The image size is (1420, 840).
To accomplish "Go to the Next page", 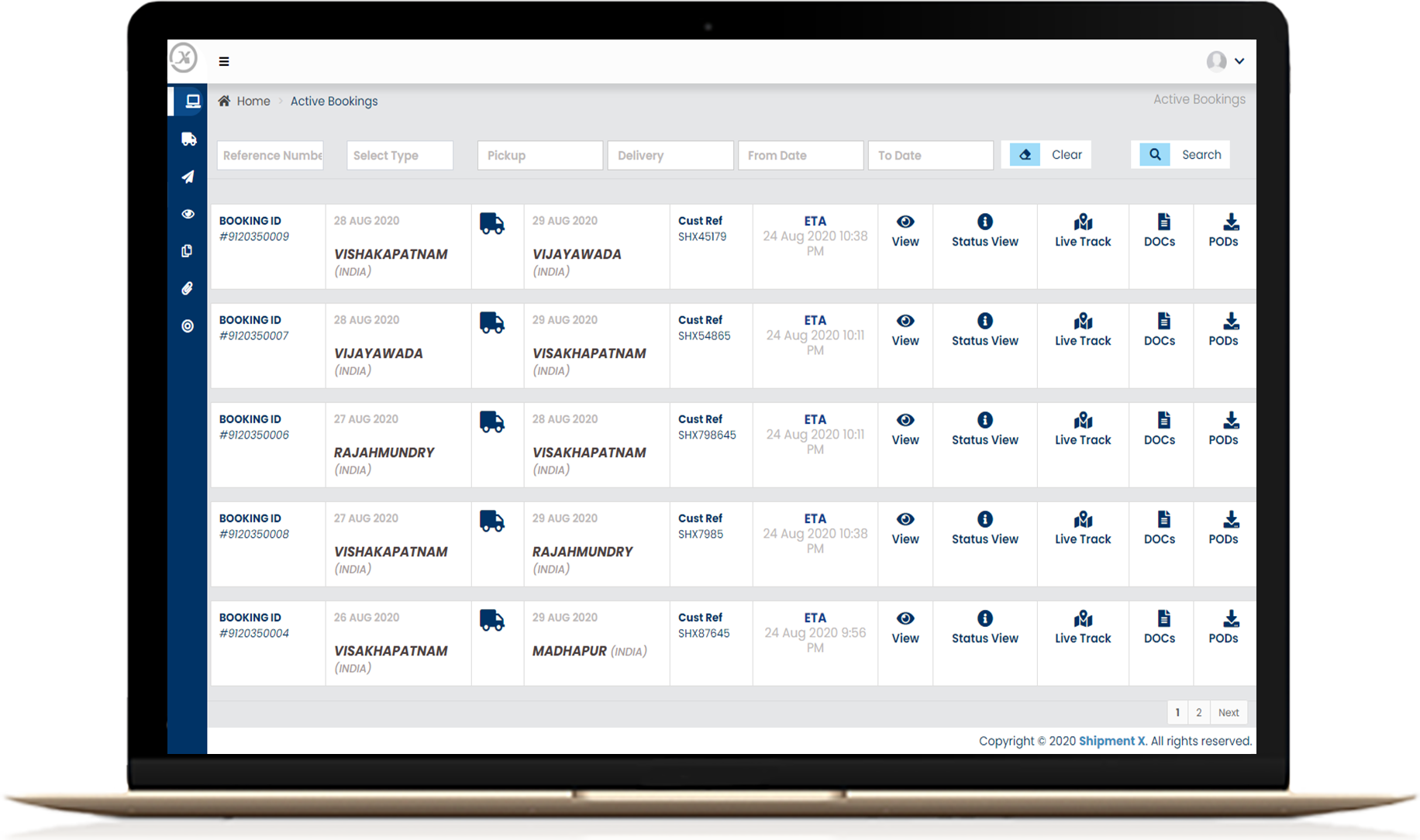I will click(1229, 712).
